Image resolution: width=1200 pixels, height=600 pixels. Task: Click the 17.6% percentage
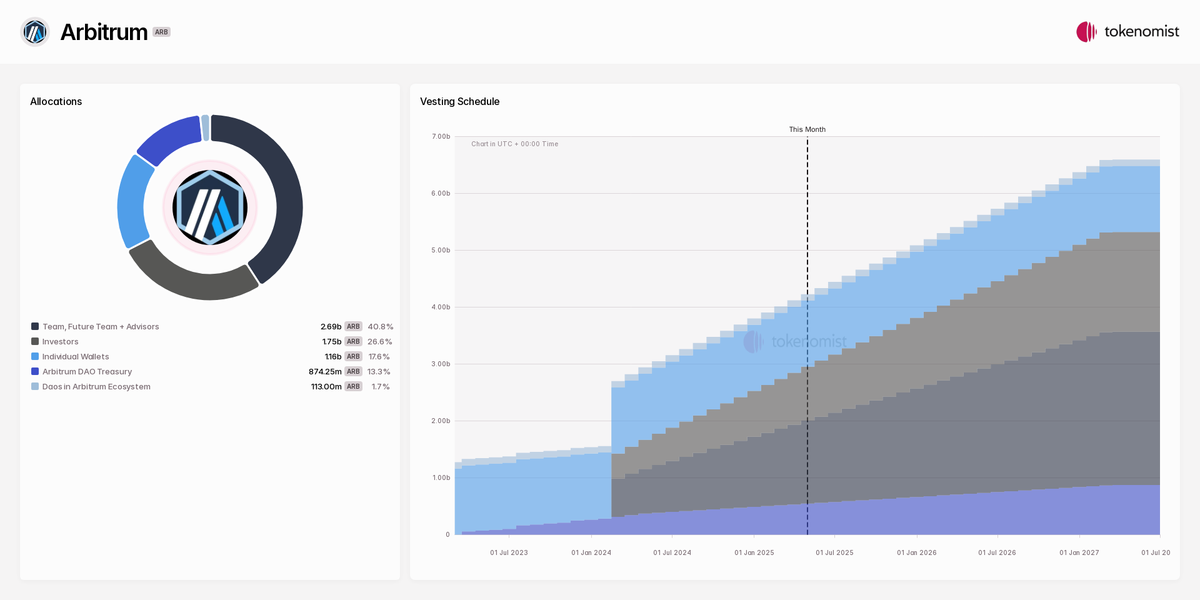click(x=380, y=357)
